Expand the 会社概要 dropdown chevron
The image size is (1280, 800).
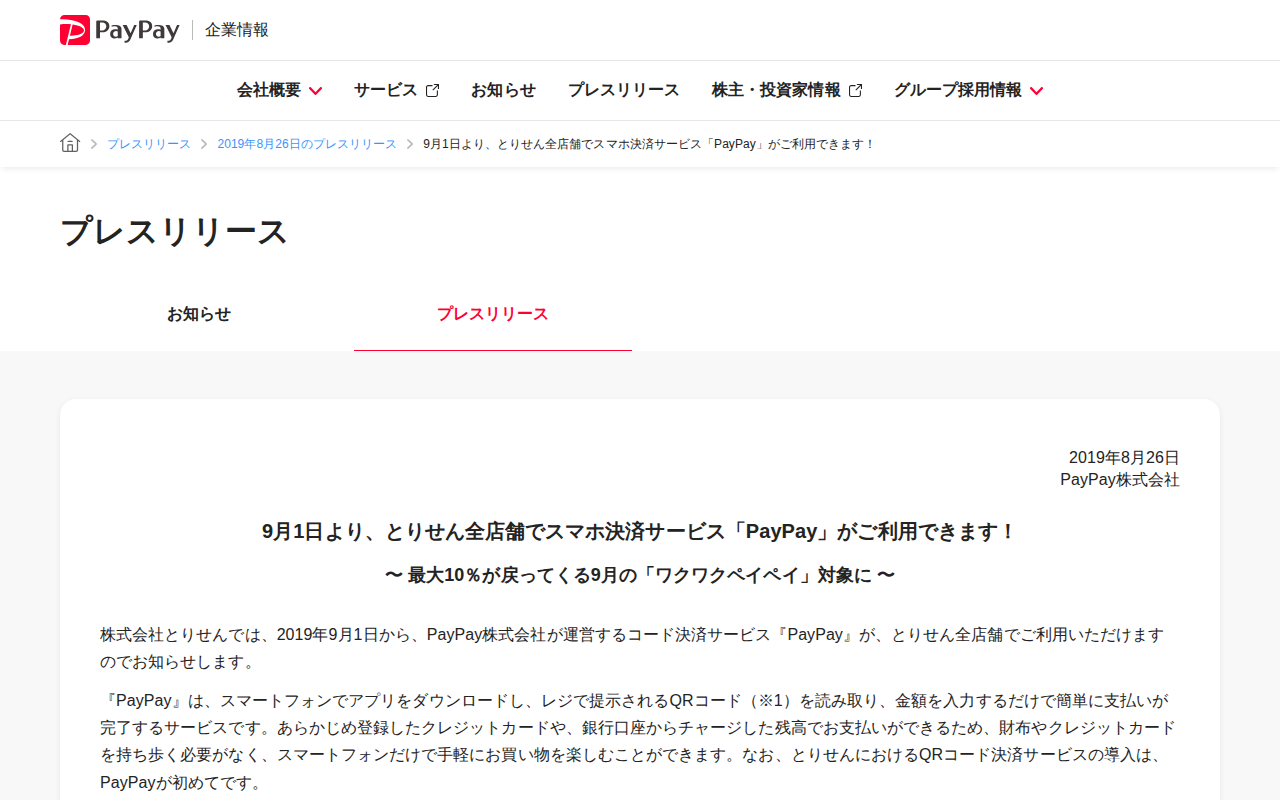pyautogui.click(x=315, y=91)
